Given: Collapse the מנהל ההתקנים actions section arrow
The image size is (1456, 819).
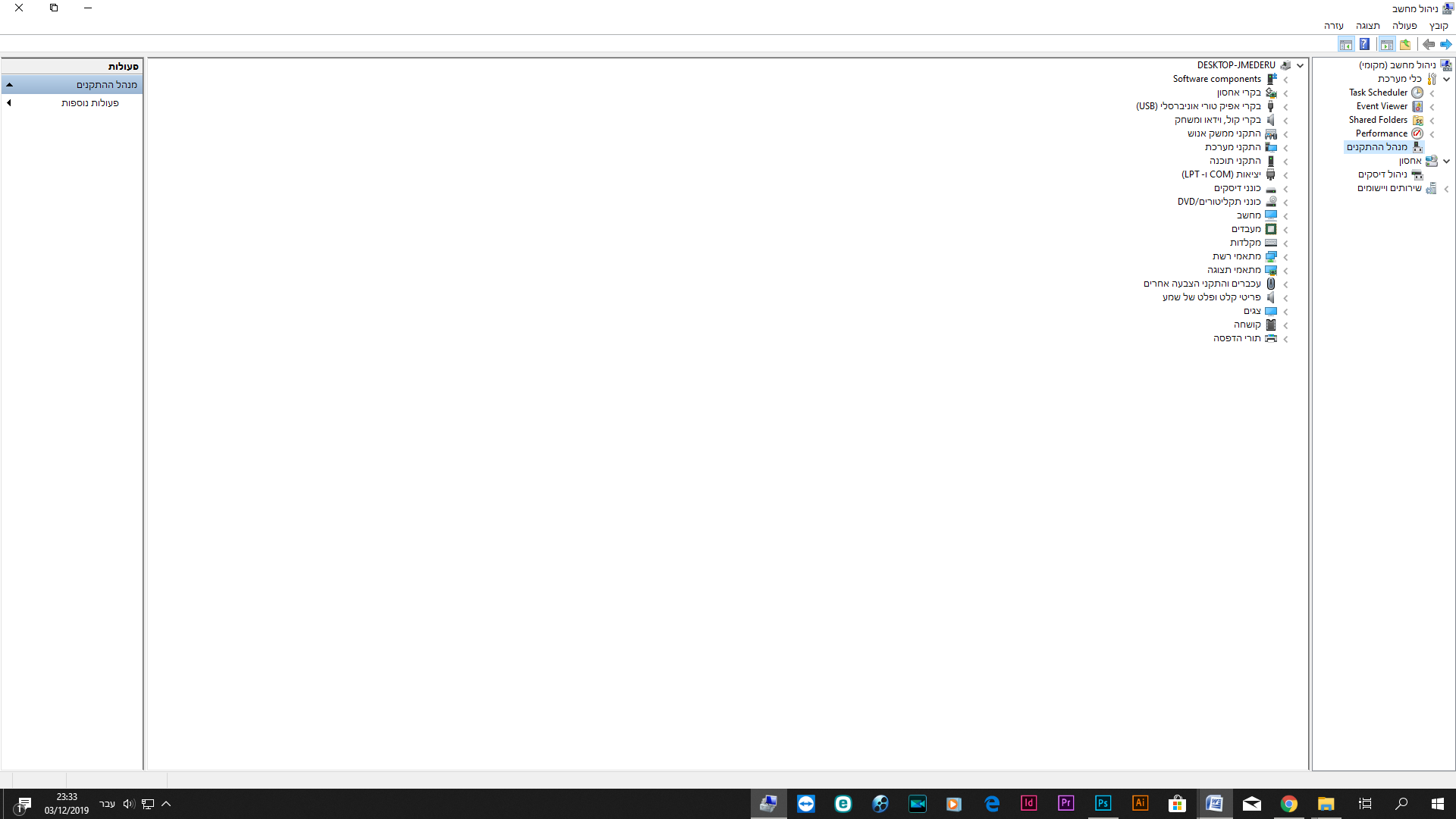Looking at the screenshot, I should (x=10, y=85).
